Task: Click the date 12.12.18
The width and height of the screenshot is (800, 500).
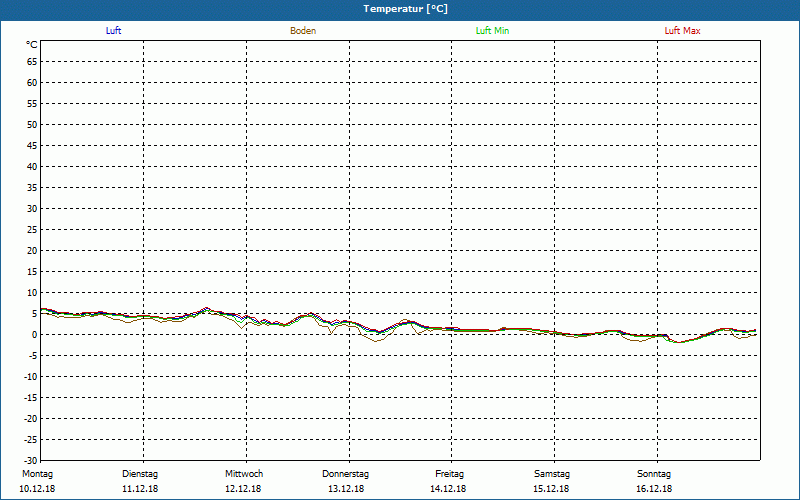Action: pos(243,489)
